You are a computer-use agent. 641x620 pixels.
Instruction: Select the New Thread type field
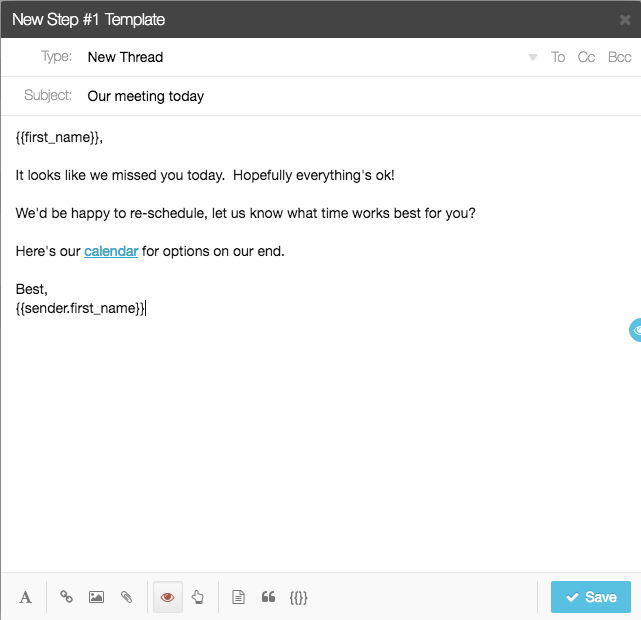[125, 57]
